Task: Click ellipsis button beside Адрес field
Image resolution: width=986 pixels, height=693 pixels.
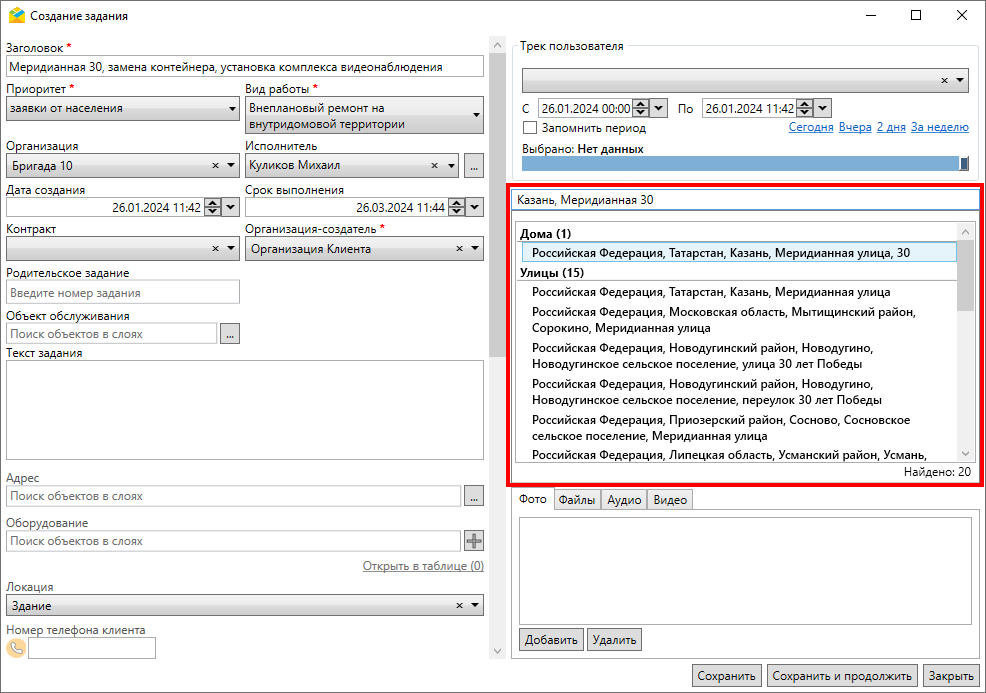Action: coord(474,496)
